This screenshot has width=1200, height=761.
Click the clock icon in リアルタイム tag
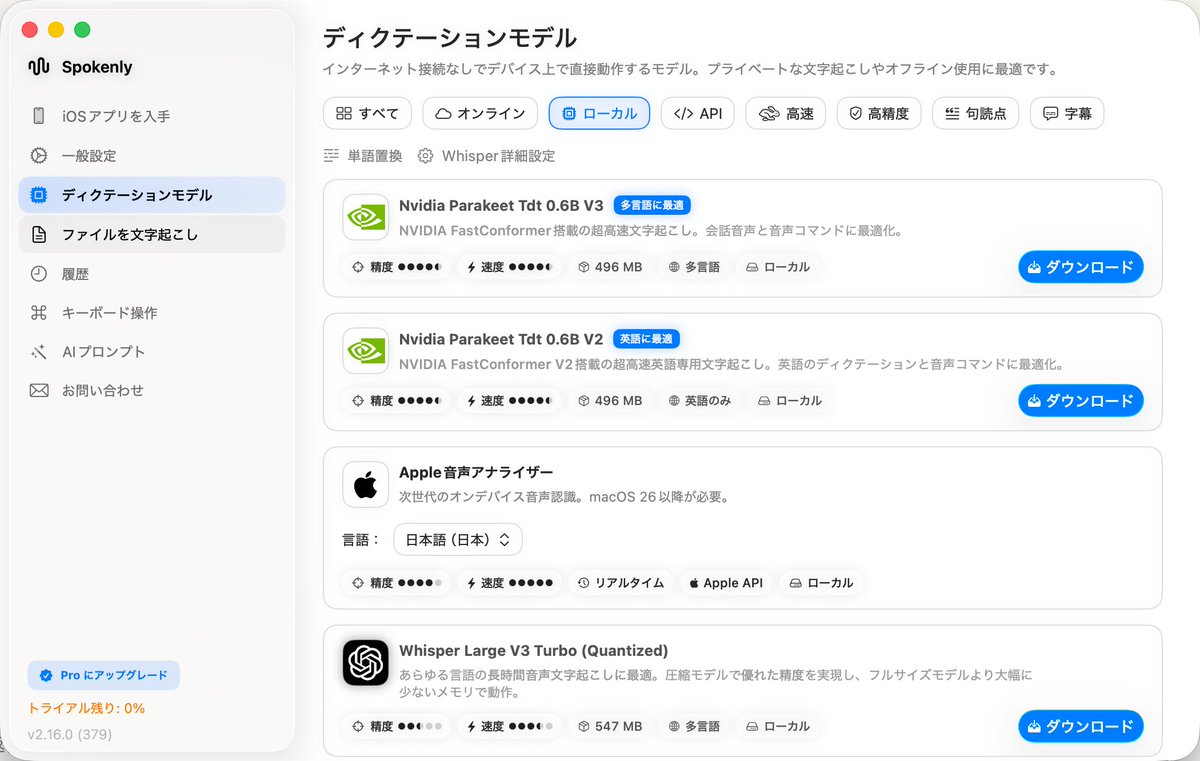pyautogui.click(x=583, y=583)
